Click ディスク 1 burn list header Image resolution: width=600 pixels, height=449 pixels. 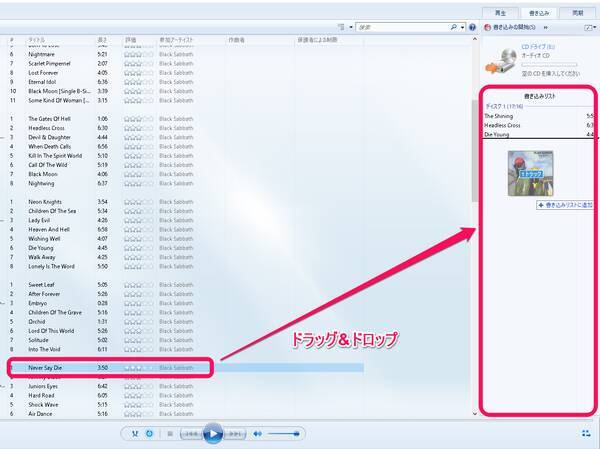point(504,106)
